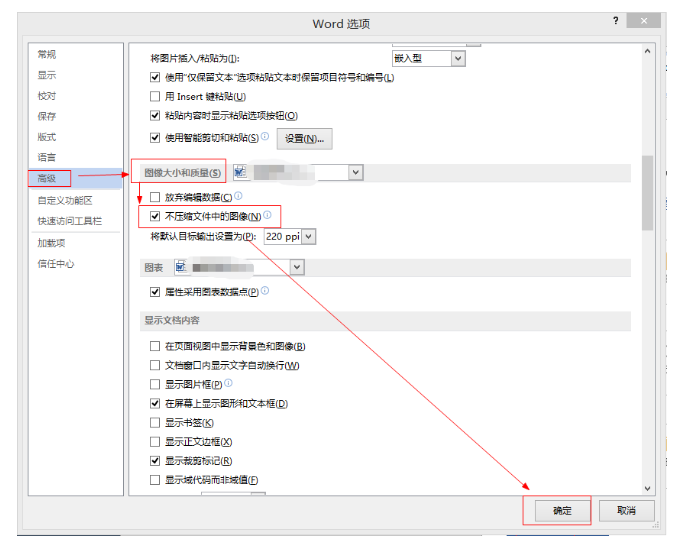The width and height of the screenshot is (682, 547).
Task: Click the vertical scrollbar thumb
Action: (x=648, y=193)
